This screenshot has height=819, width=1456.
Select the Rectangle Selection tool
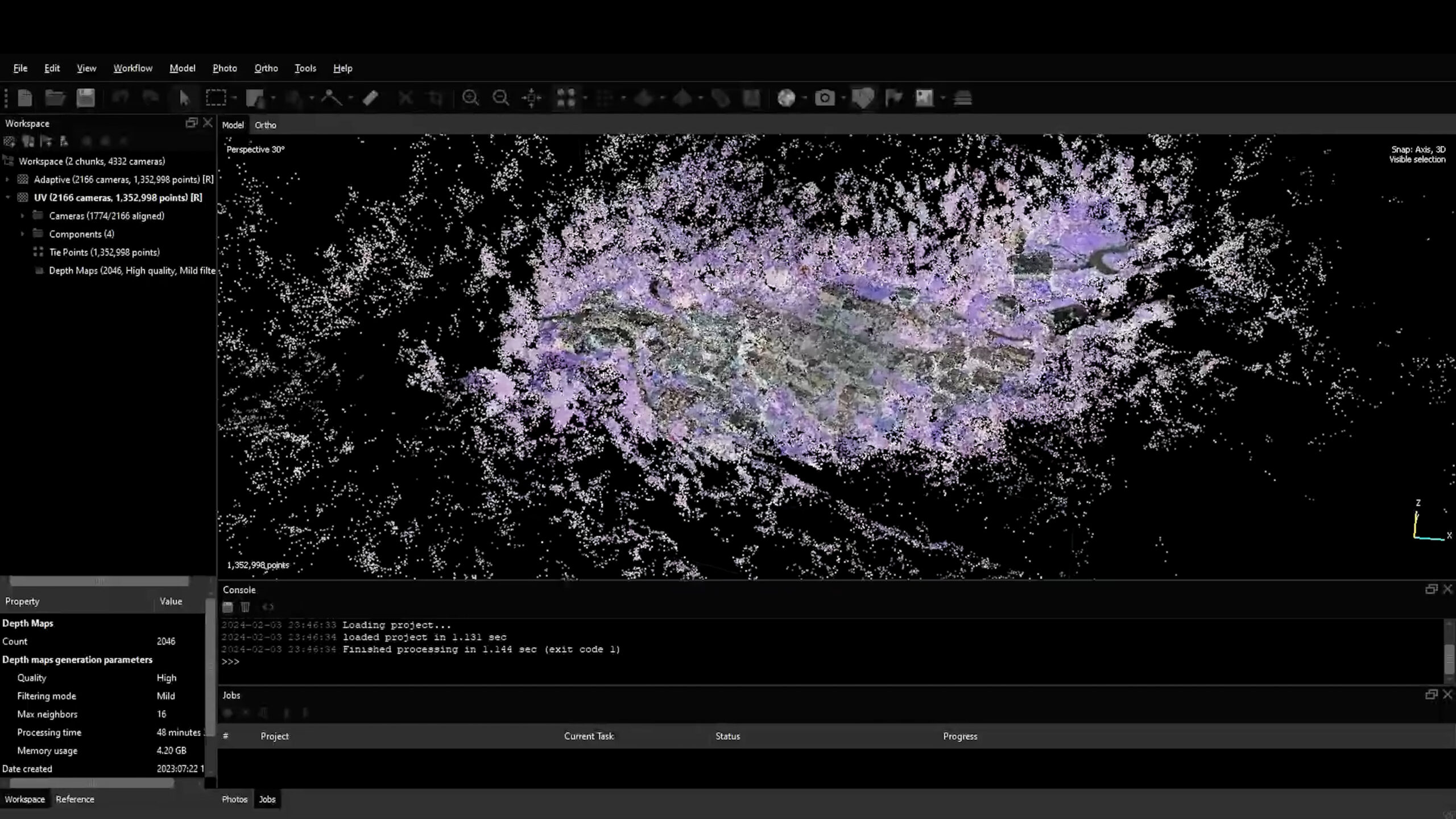coord(216,98)
